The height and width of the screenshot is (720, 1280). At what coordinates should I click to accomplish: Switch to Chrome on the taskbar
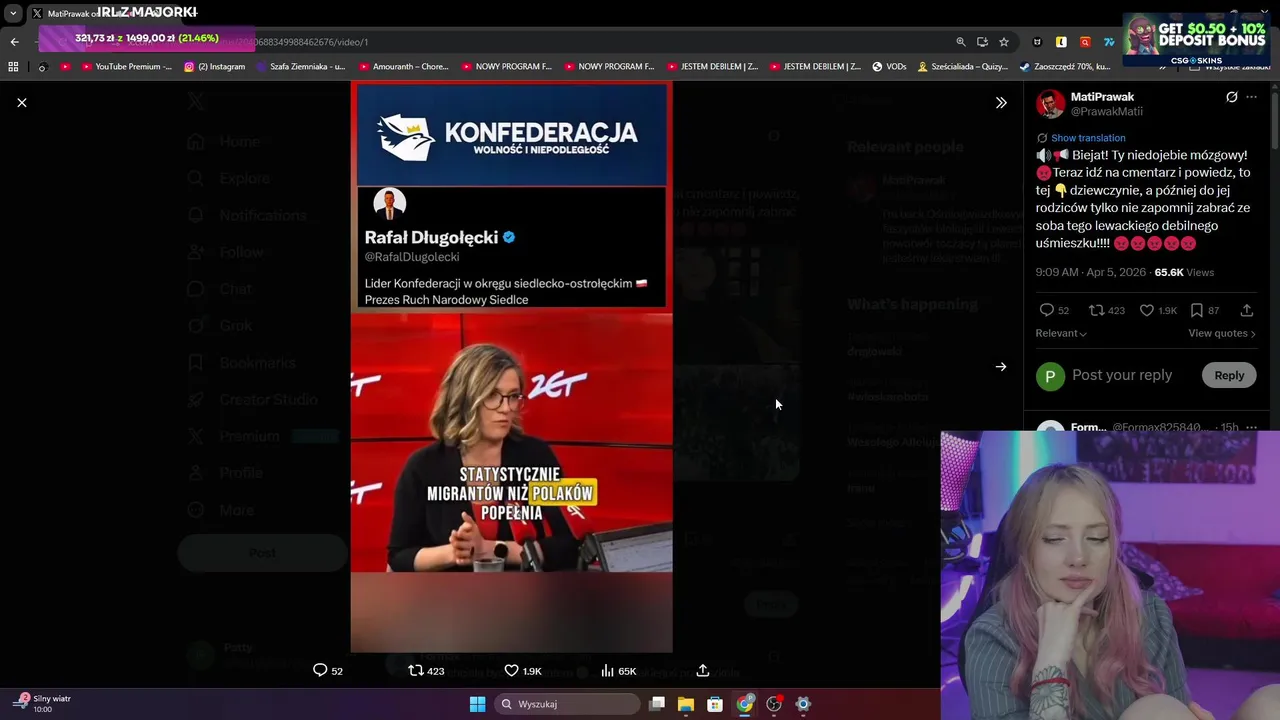pyautogui.click(x=744, y=704)
